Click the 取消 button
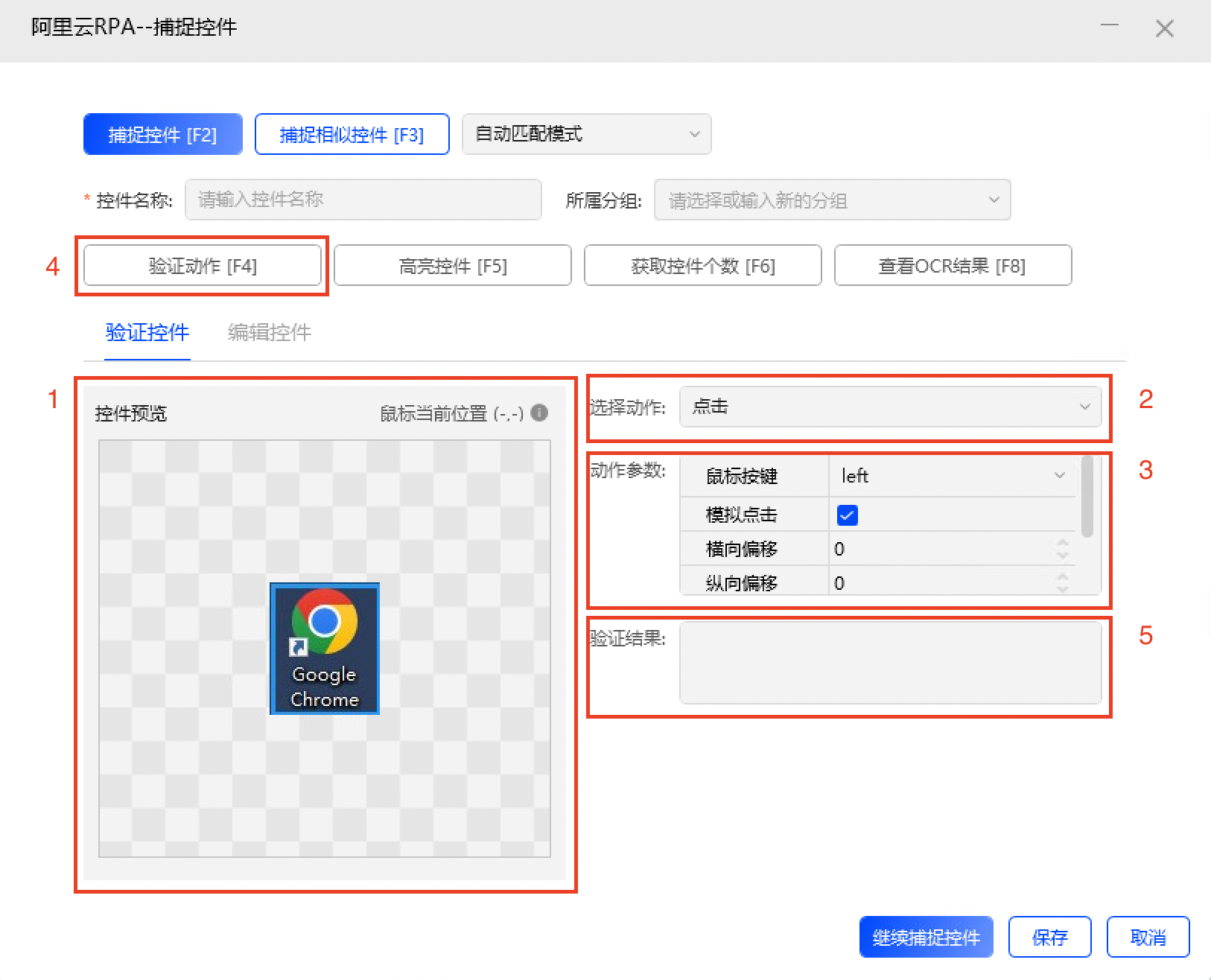Screen dimensions: 1211x980 click(x=1148, y=937)
